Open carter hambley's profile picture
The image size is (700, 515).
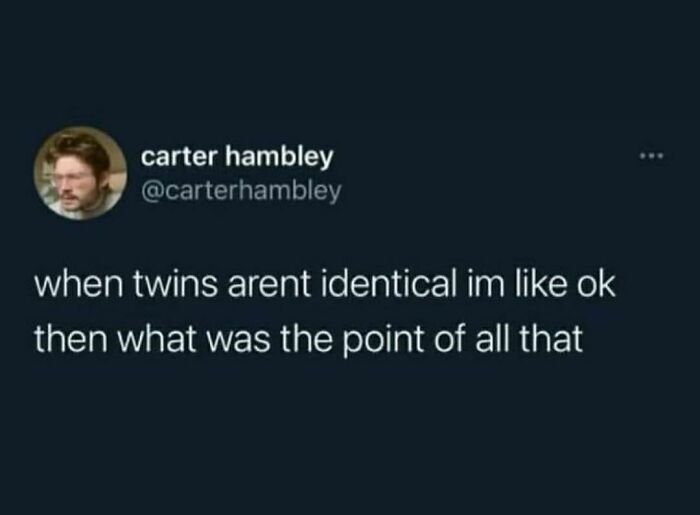coord(80,173)
